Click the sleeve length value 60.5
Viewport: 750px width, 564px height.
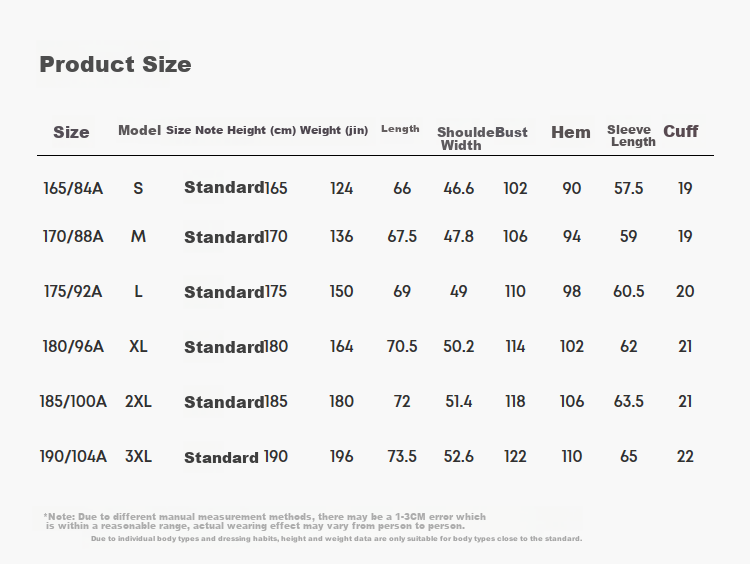tap(629, 291)
